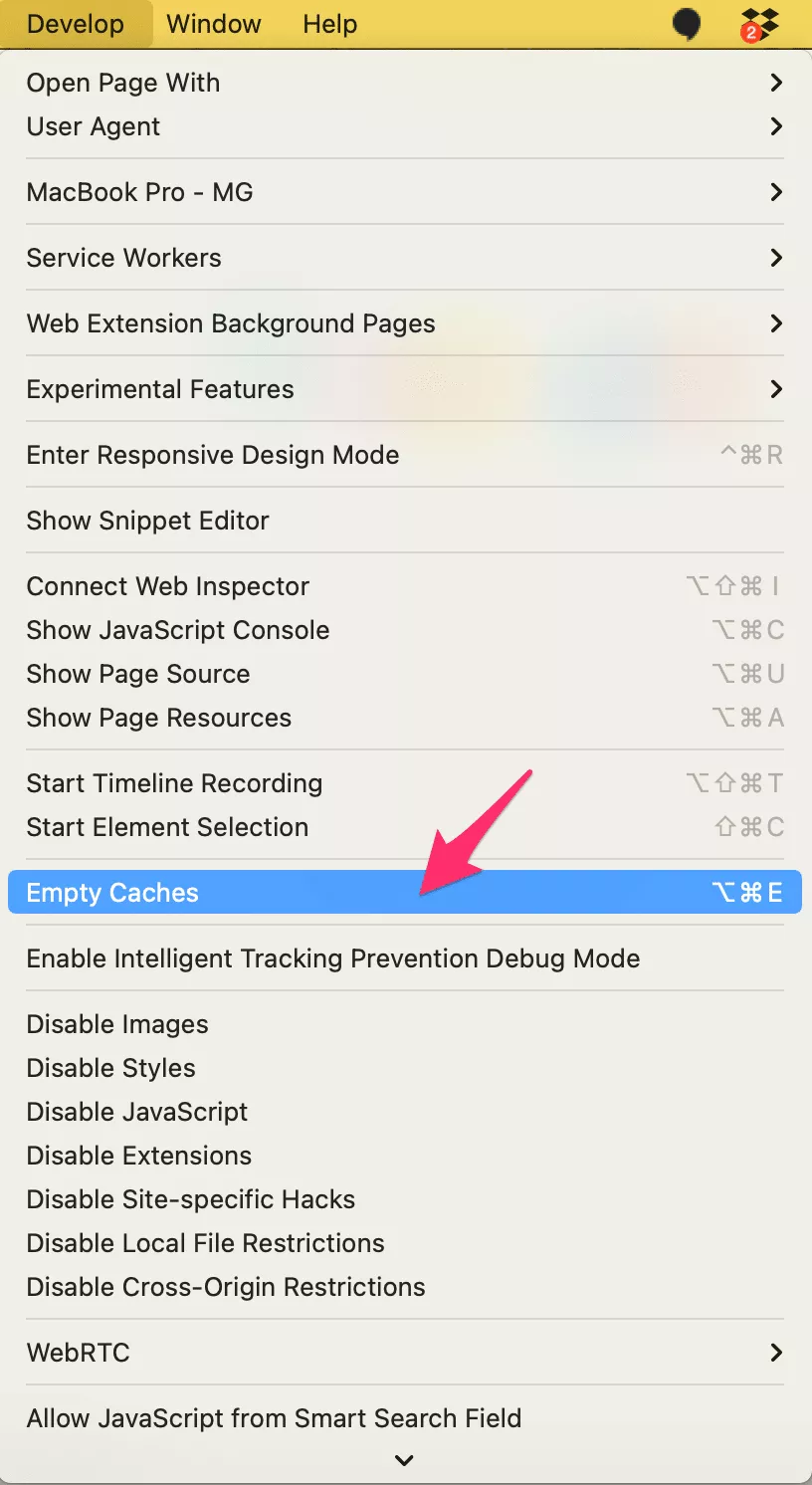Click the black speech bubble menu bar icon
Screen dimensions: 812x1485
point(687,24)
